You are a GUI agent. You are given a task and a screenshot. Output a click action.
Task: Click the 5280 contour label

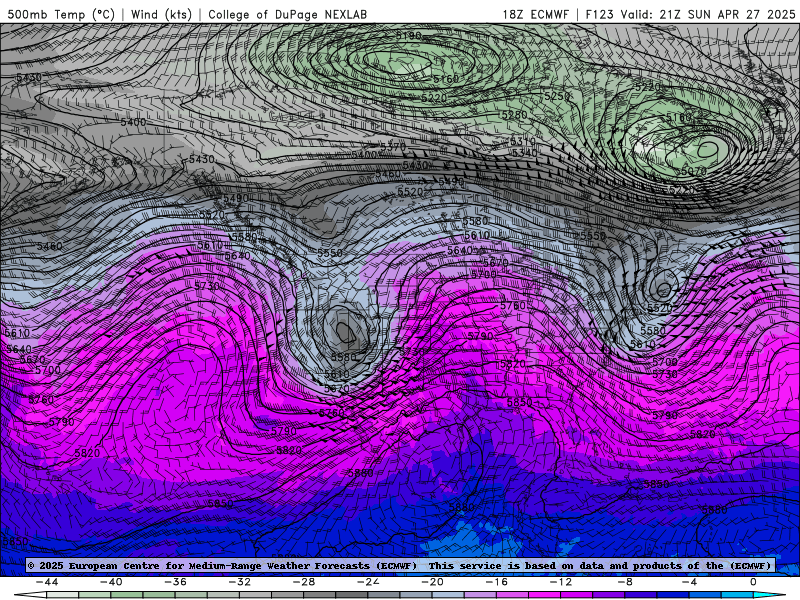(514, 115)
